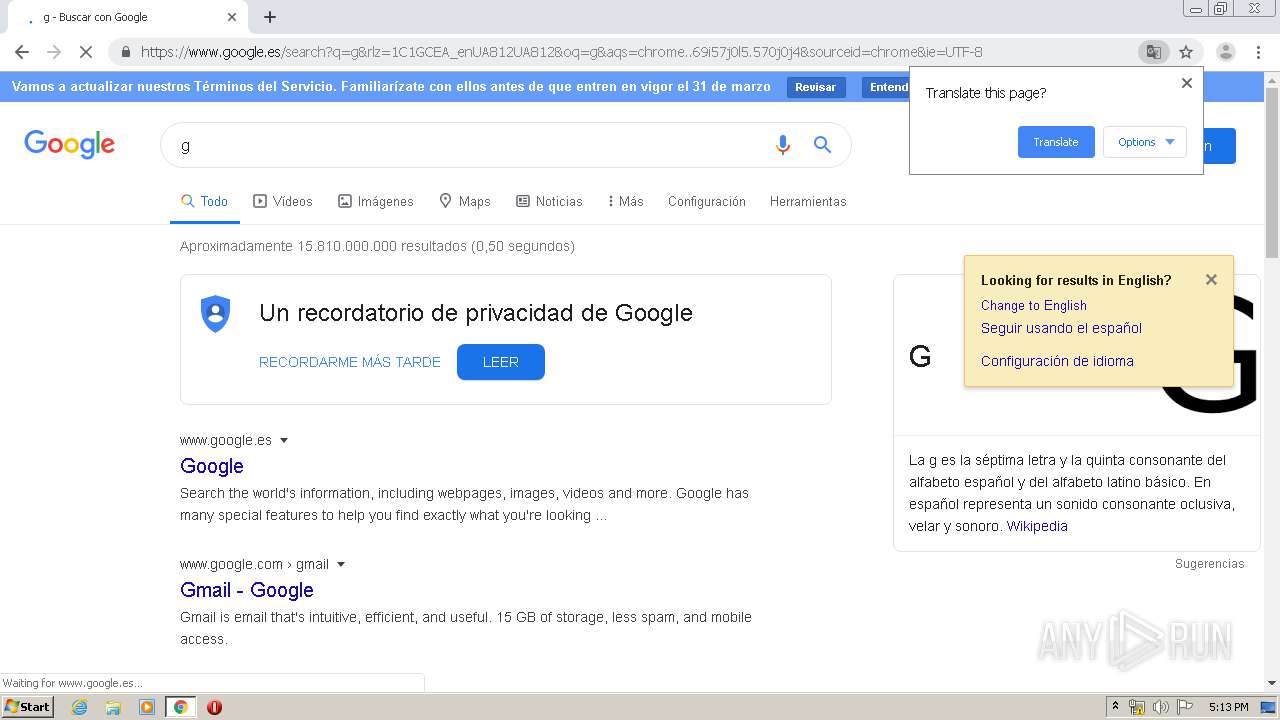This screenshot has width=1280, height=720.
Task: Click the browser forward arrow
Action: 54,52
